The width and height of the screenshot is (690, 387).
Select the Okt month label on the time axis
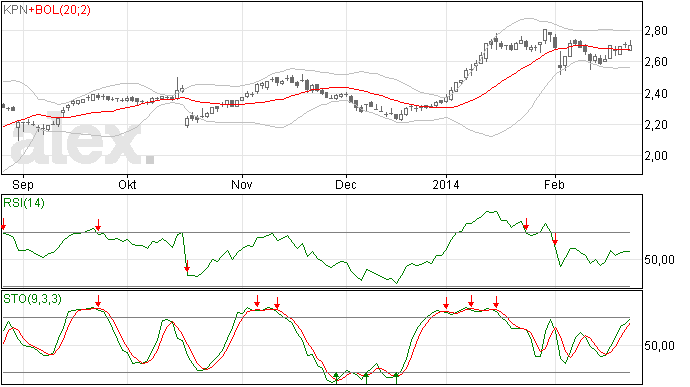[x=127, y=184]
